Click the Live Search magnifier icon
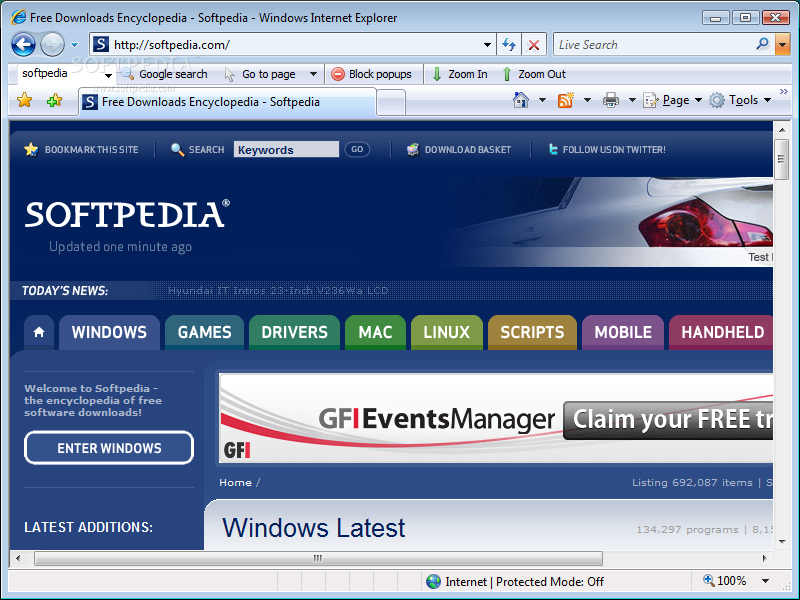The height and width of the screenshot is (600, 800). tap(762, 44)
